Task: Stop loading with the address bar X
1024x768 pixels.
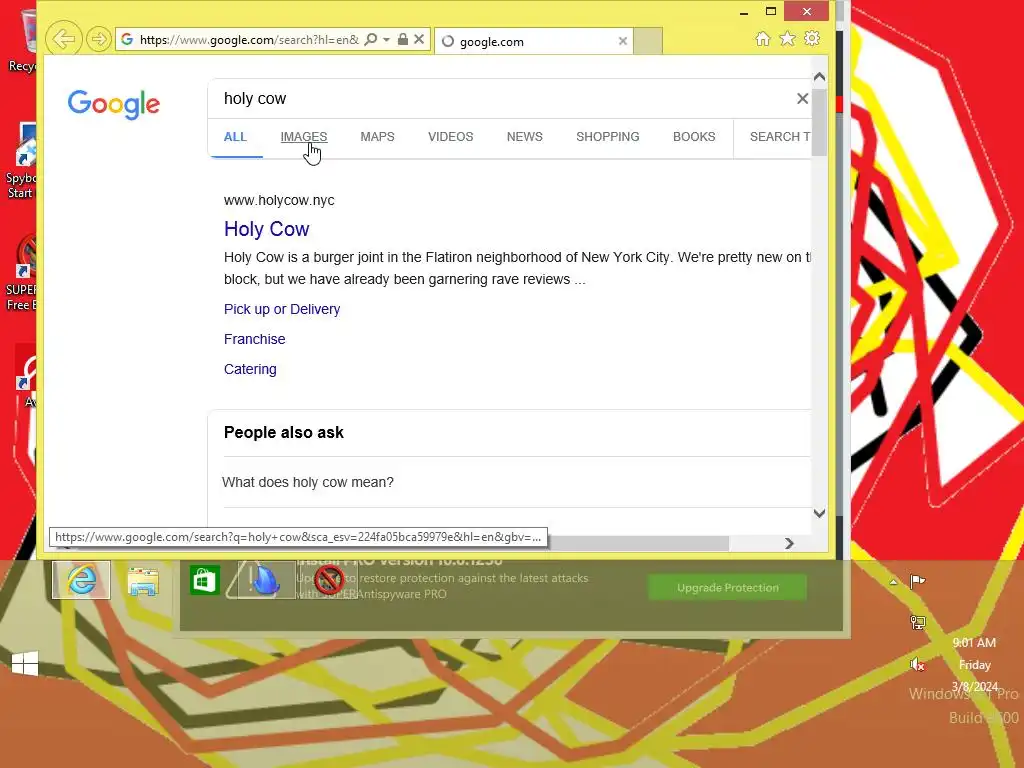Action: click(x=419, y=39)
